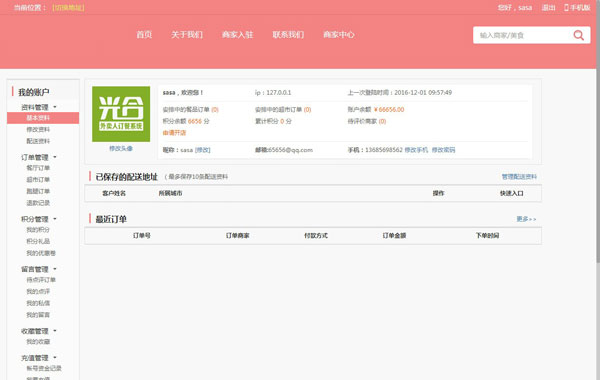Open the 管理配送资料 link
This screenshot has height=380, width=600.
coord(519,177)
